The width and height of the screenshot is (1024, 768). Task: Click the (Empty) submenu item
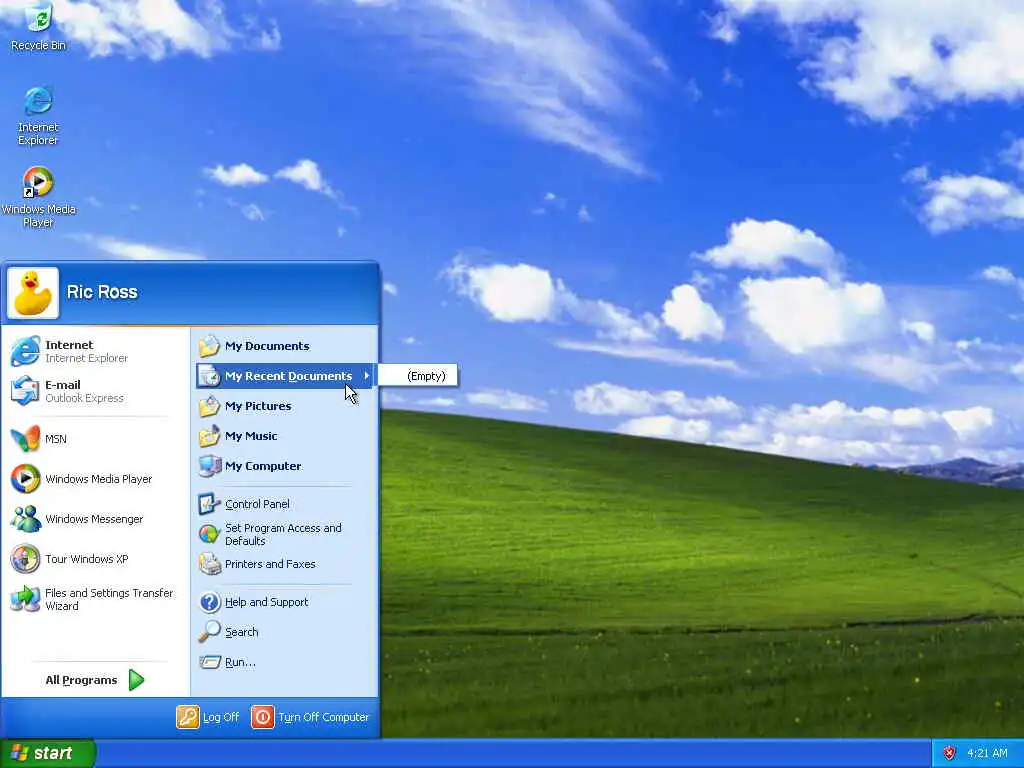click(418, 376)
